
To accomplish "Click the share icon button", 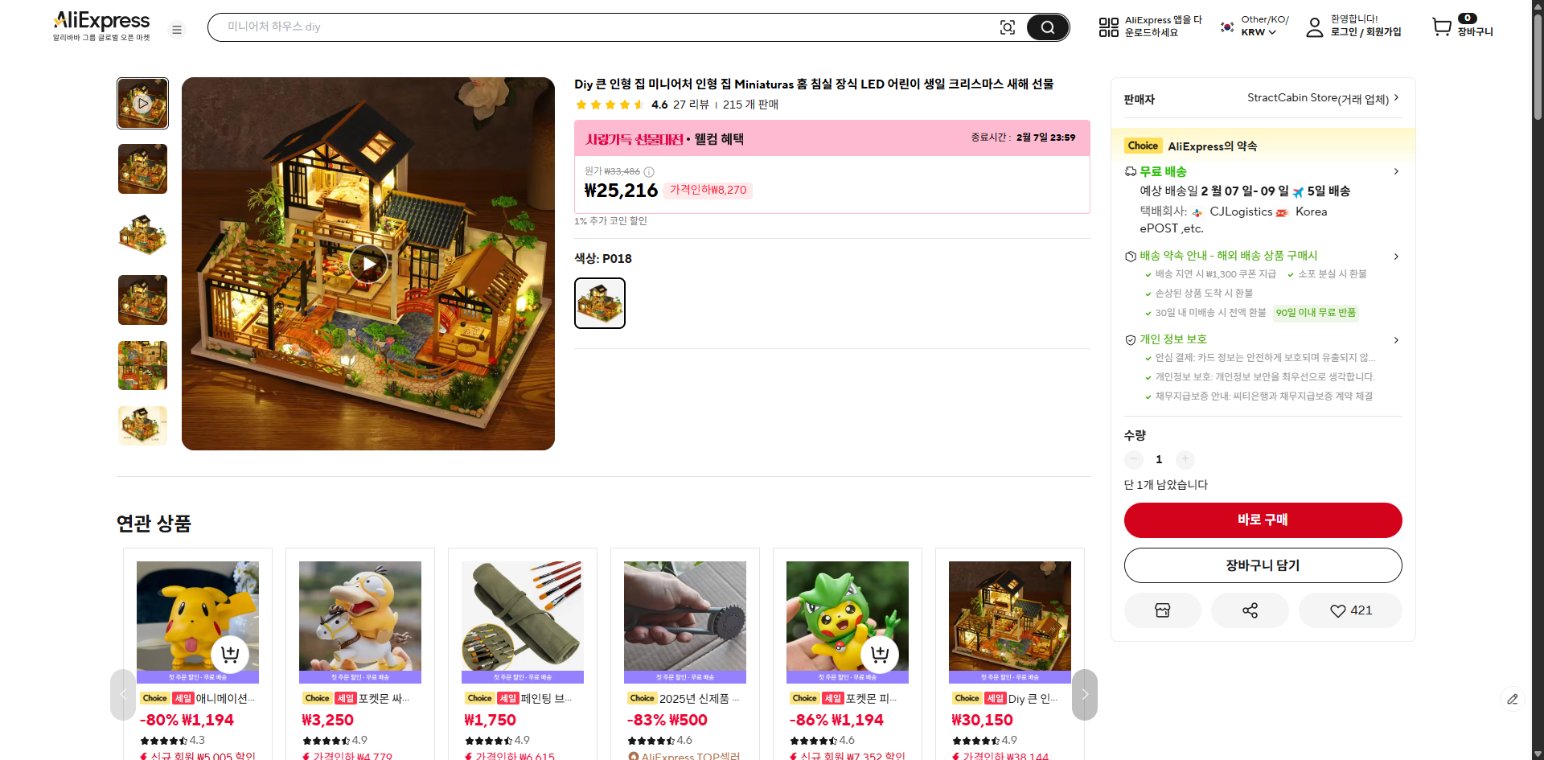I will point(1250,611).
